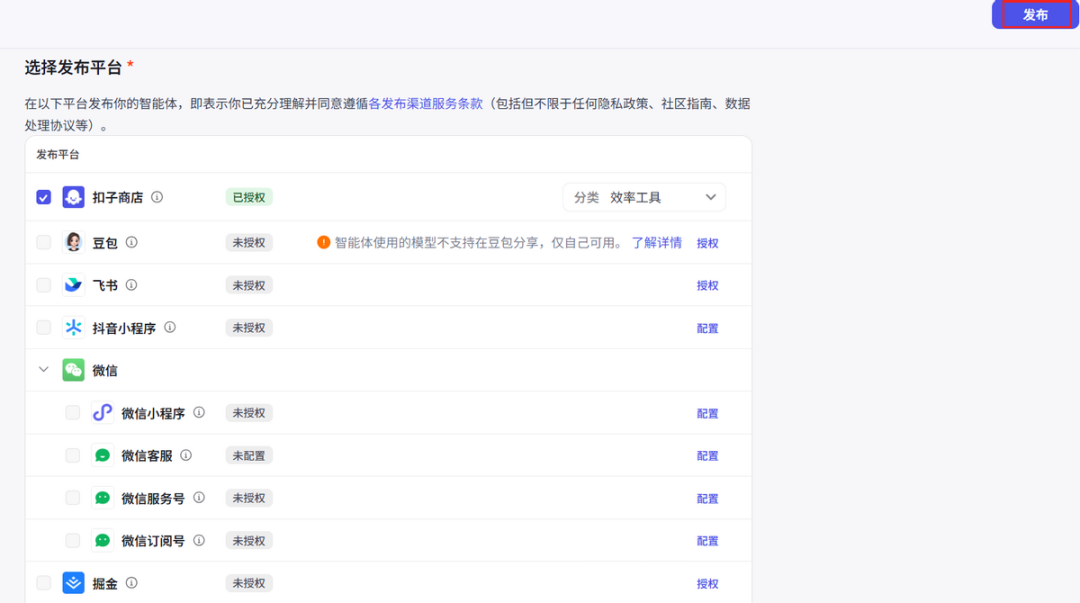Check the 微信订阅号 checkbox
1080x603 pixels.
pyautogui.click(x=72, y=540)
